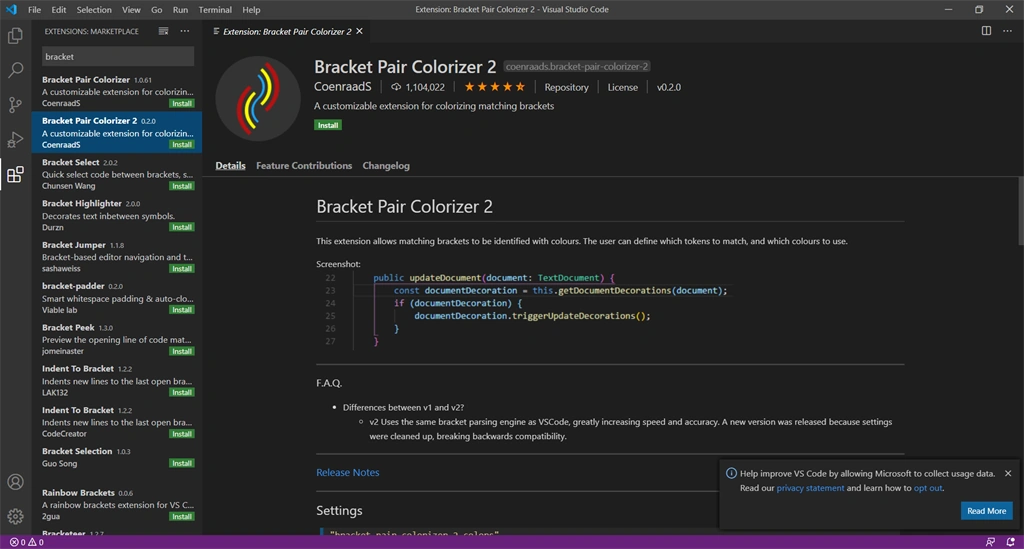Click the info icon in notification

[731, 473]
